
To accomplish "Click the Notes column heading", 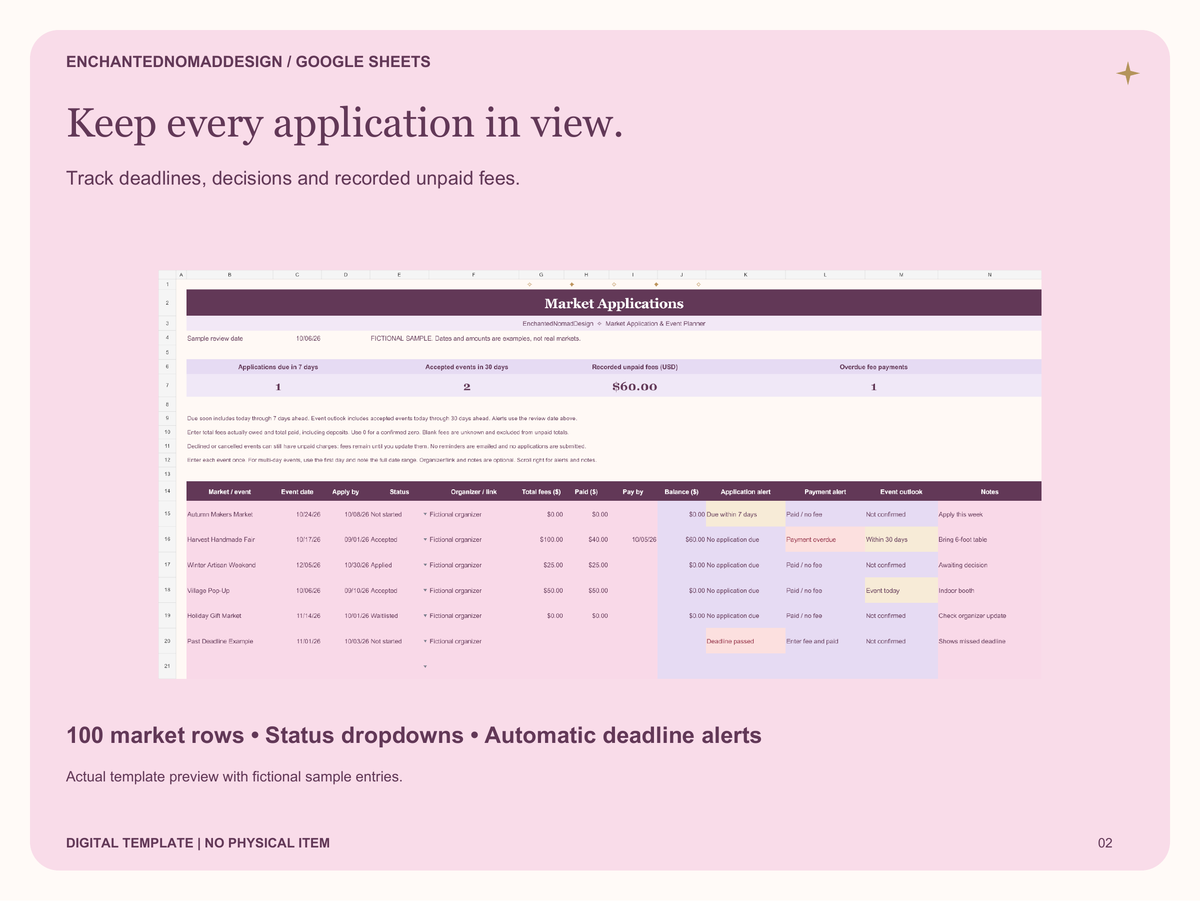I will pos(989,492).
